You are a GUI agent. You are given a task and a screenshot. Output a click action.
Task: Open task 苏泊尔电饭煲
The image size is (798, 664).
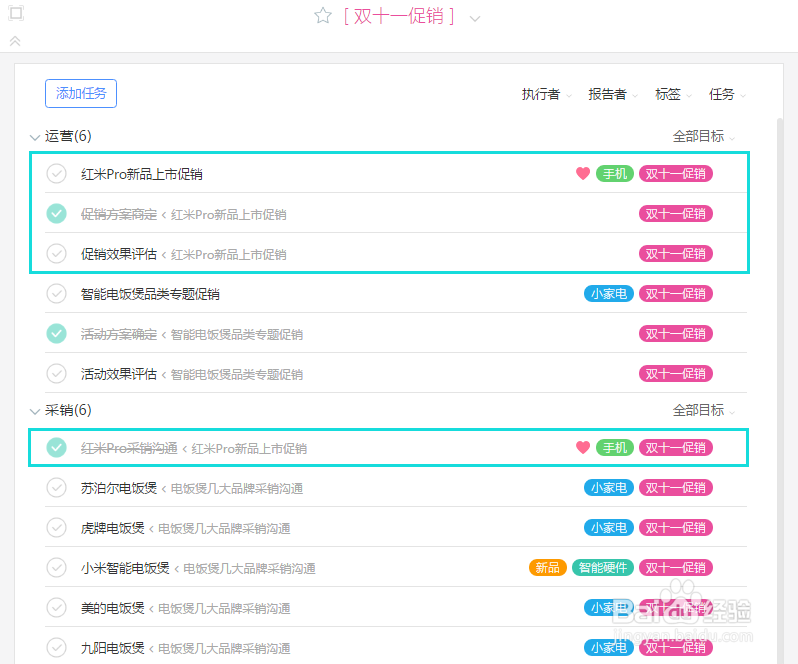point(119,488)
